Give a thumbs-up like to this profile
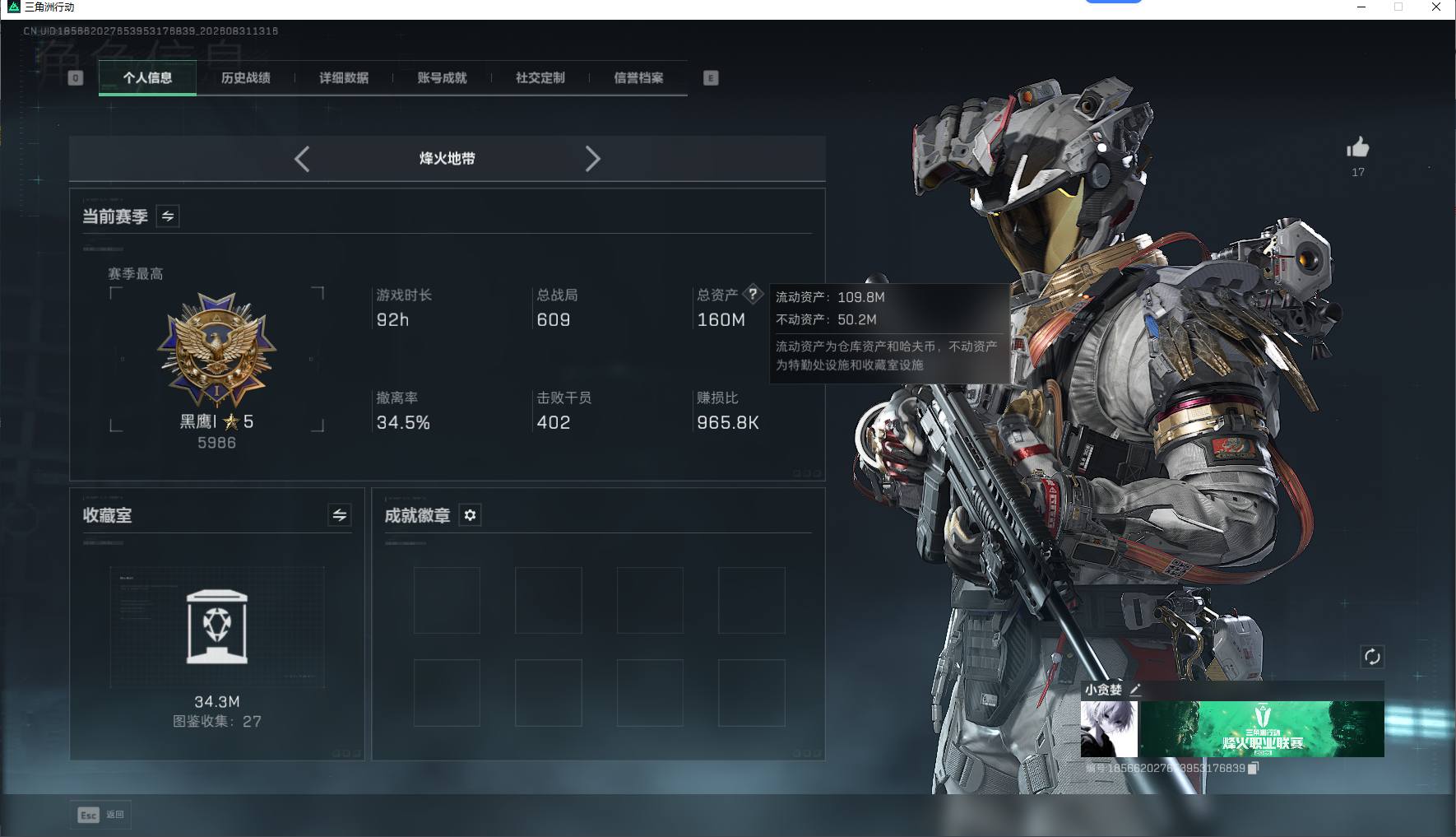The height and width of the screenshot is (837, 1456). (x=1358, y=147)
